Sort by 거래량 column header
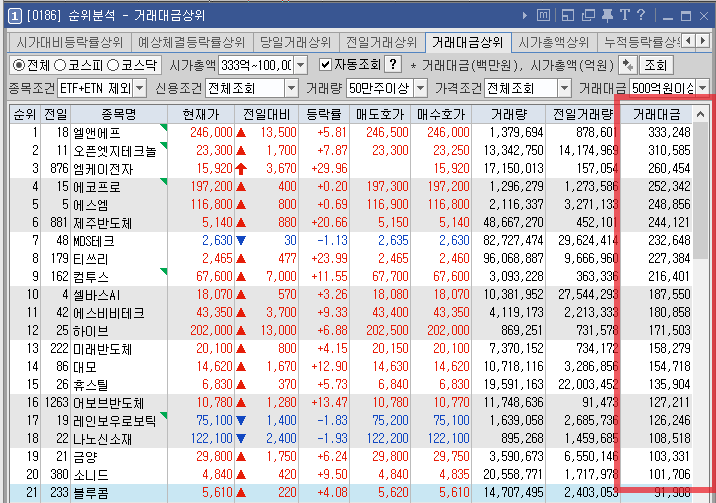Screen dimensions: 716x503 point(509,114)
